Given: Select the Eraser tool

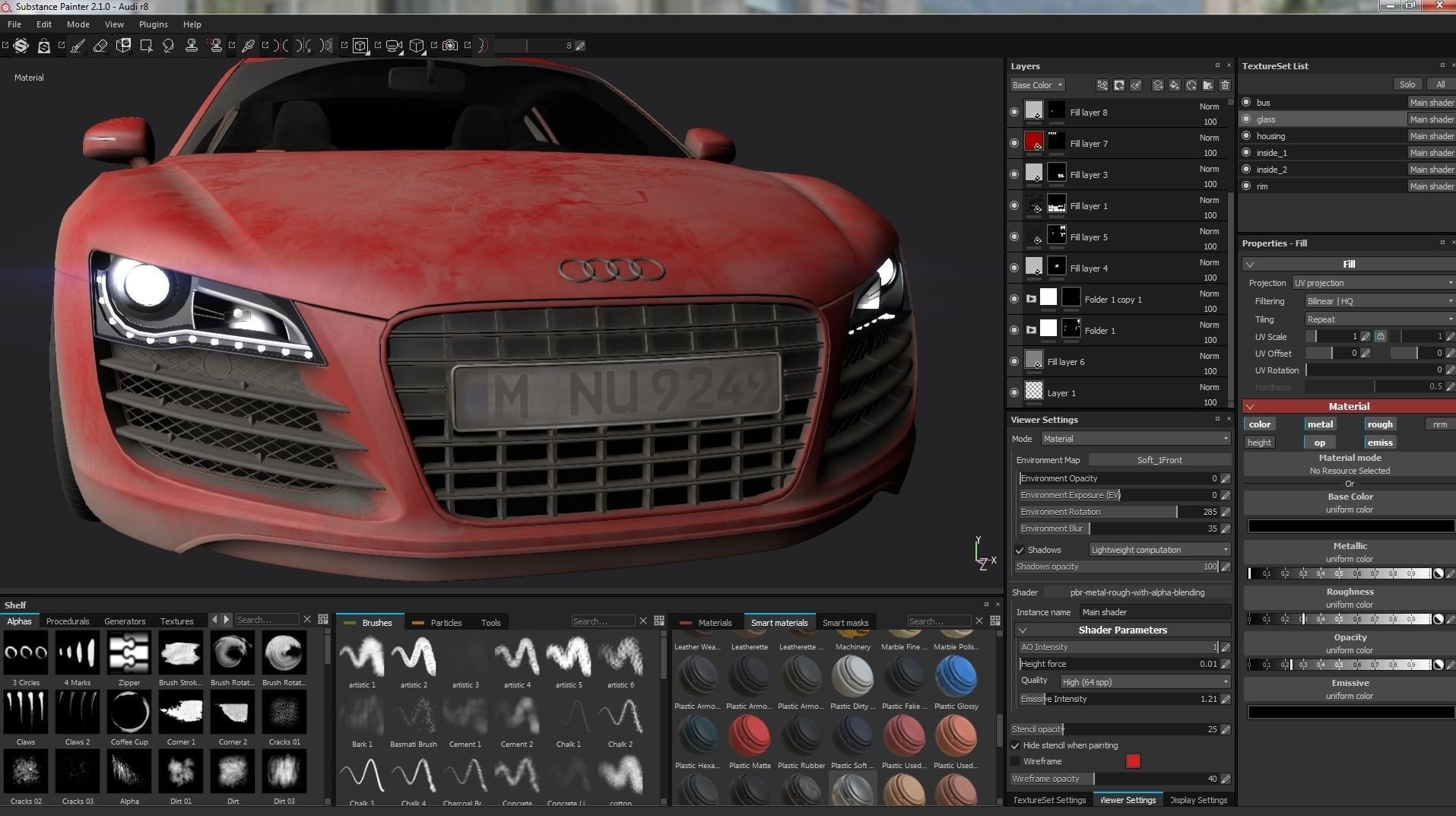Looking at the screenshot, I should 100,46.
